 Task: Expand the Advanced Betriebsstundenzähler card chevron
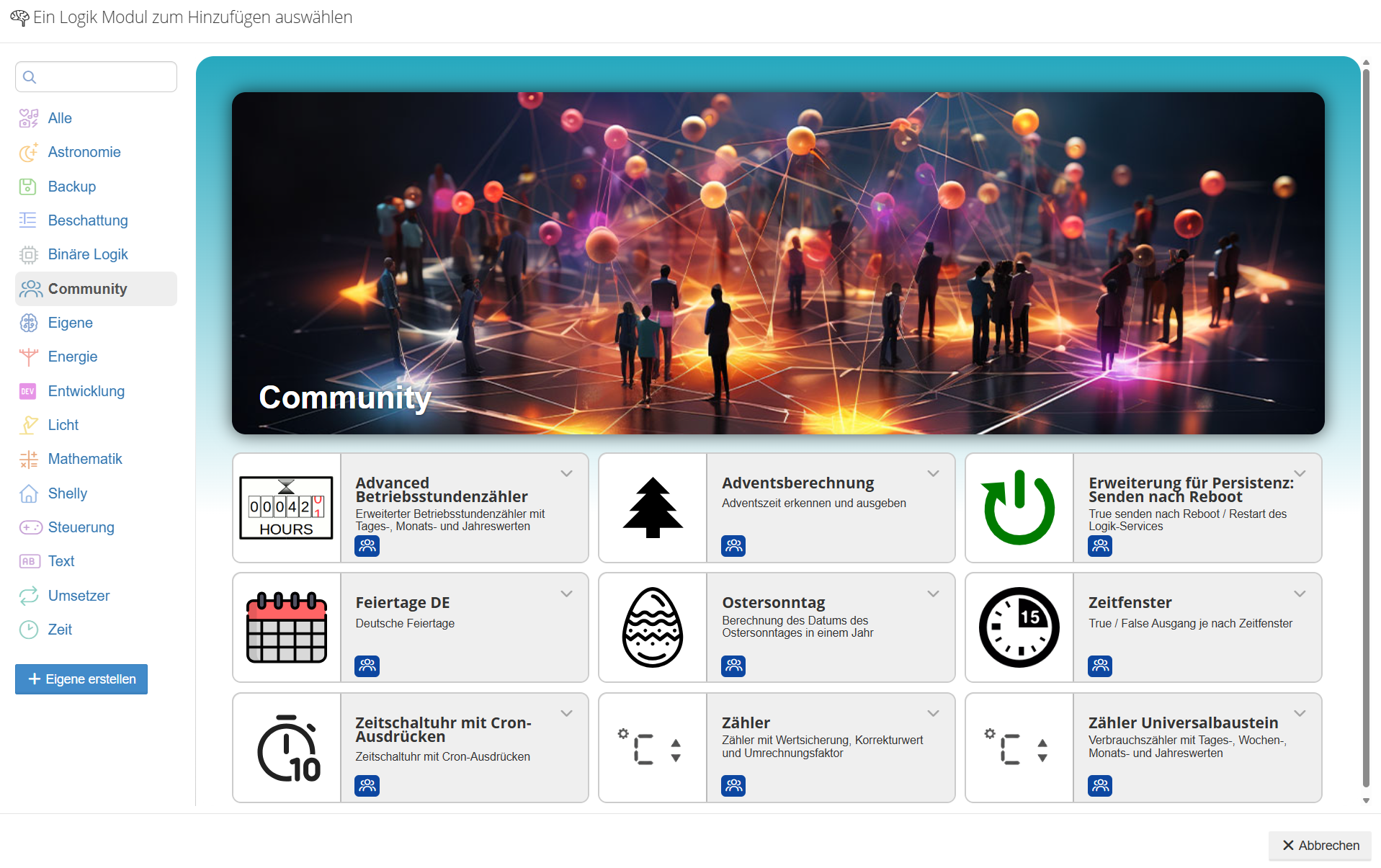(x=567, y=473)
